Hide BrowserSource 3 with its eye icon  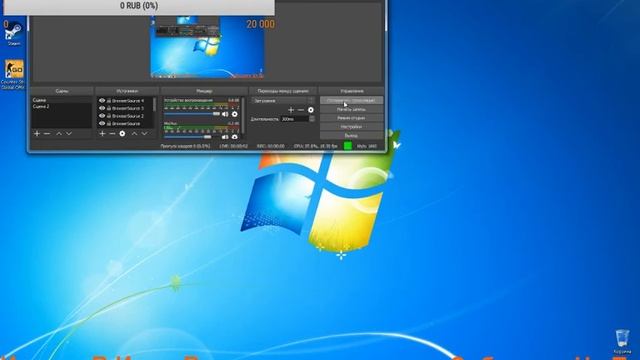coord(102,108)
